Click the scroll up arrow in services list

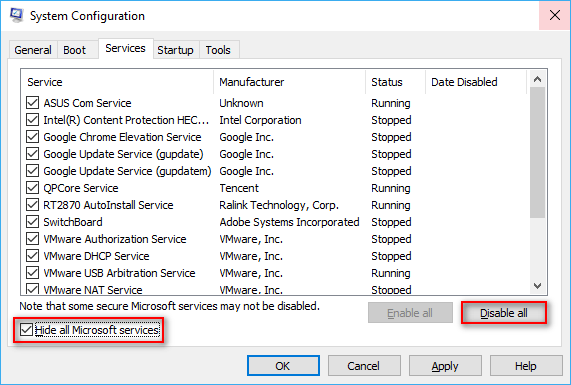[x=537, y=79]
